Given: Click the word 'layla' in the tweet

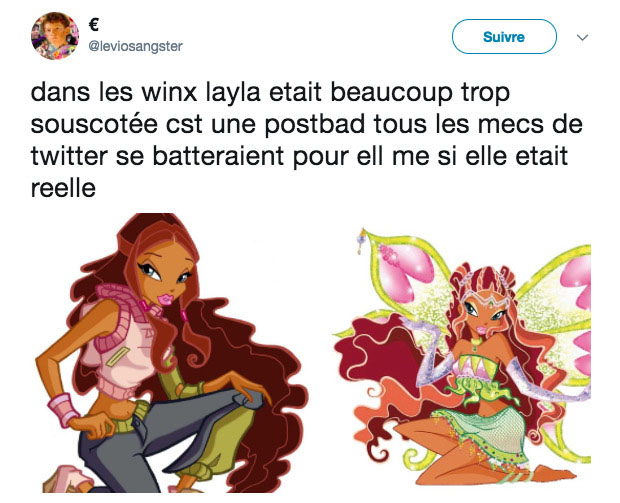Looking at the screenshot, I should coord(233,94).
